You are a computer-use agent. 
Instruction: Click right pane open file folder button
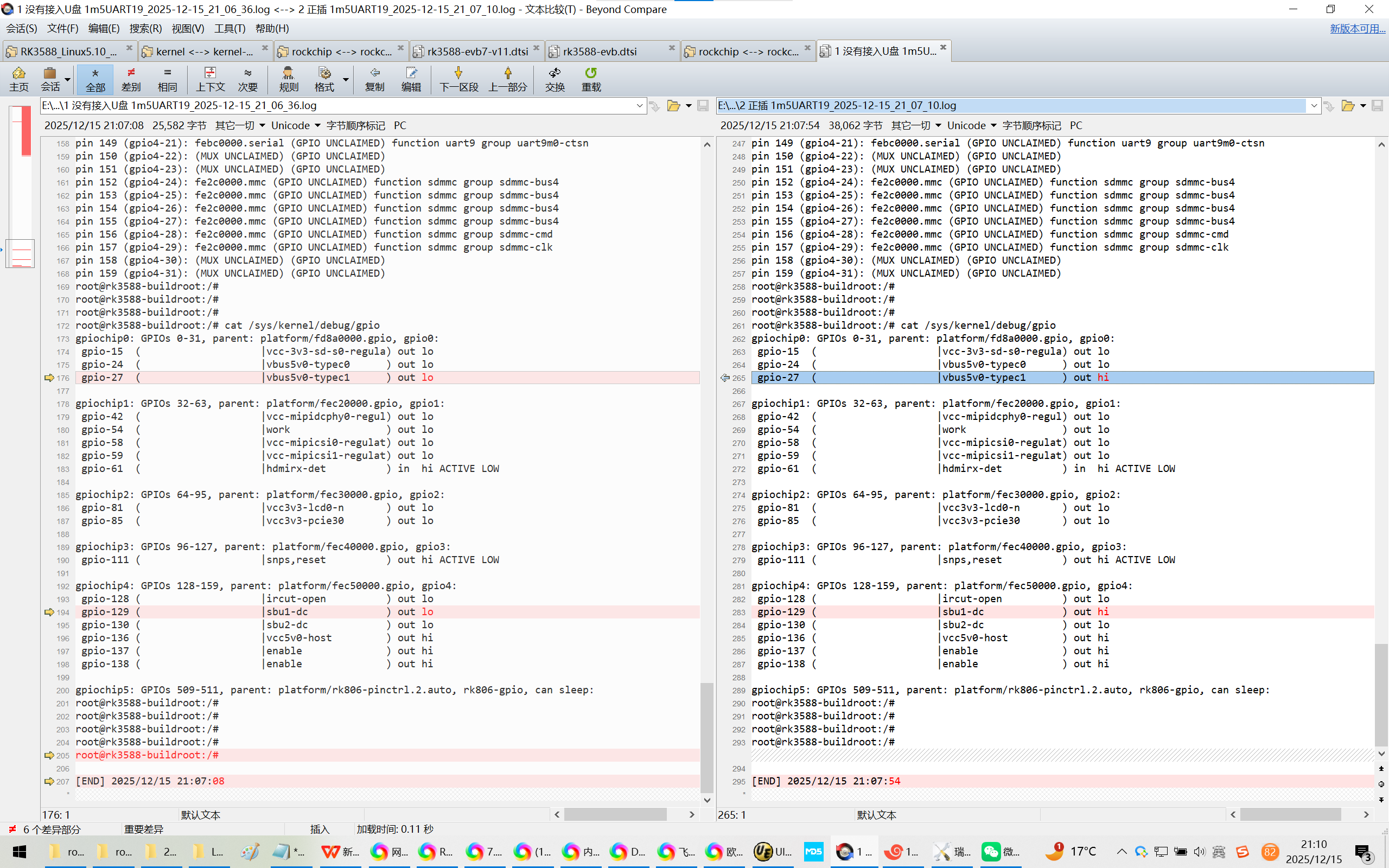coord(1347,106)
